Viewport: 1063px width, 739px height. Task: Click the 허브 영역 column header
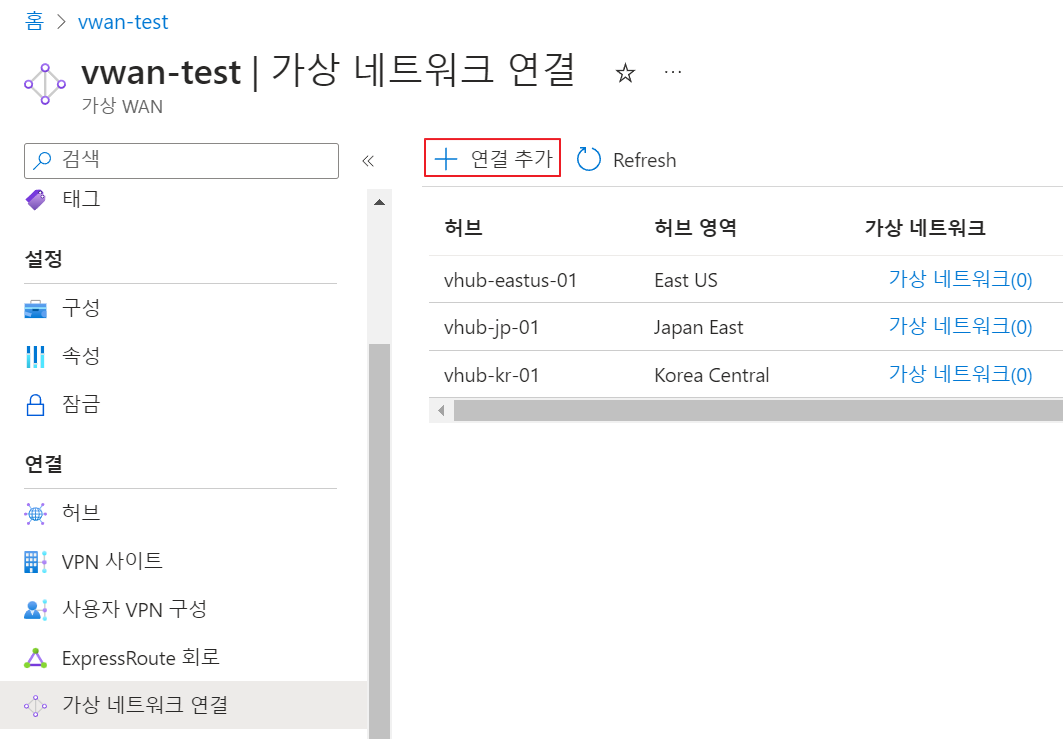[695, 227]
